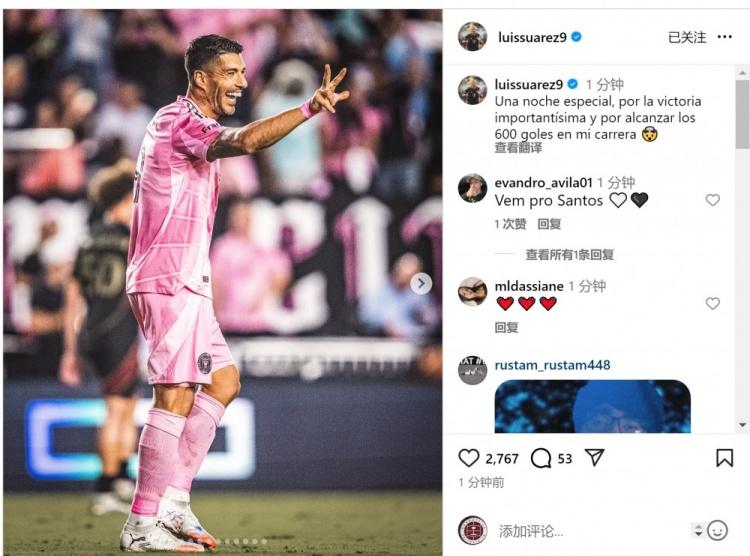Share post with paper plane icon
Screen dimensions: 750x556
[x=595, y=457]
